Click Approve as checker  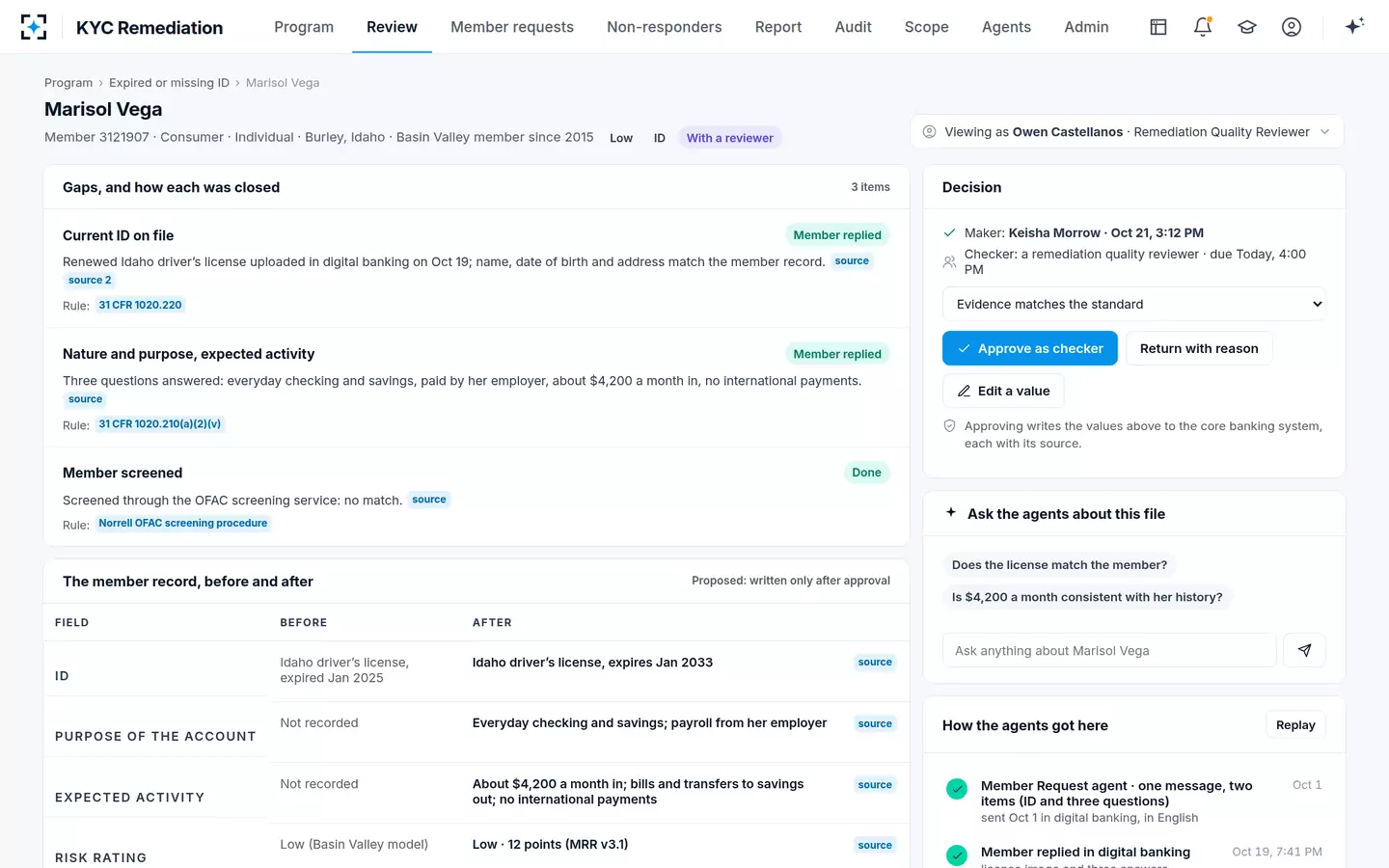coord(1030,348)
